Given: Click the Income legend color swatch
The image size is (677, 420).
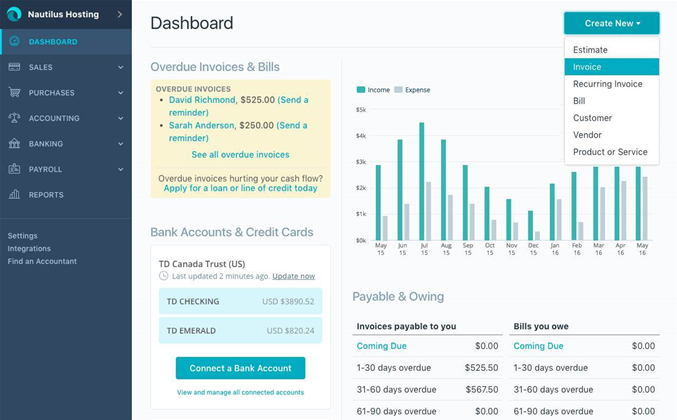Looking at the screenshot, I should 361,90.
